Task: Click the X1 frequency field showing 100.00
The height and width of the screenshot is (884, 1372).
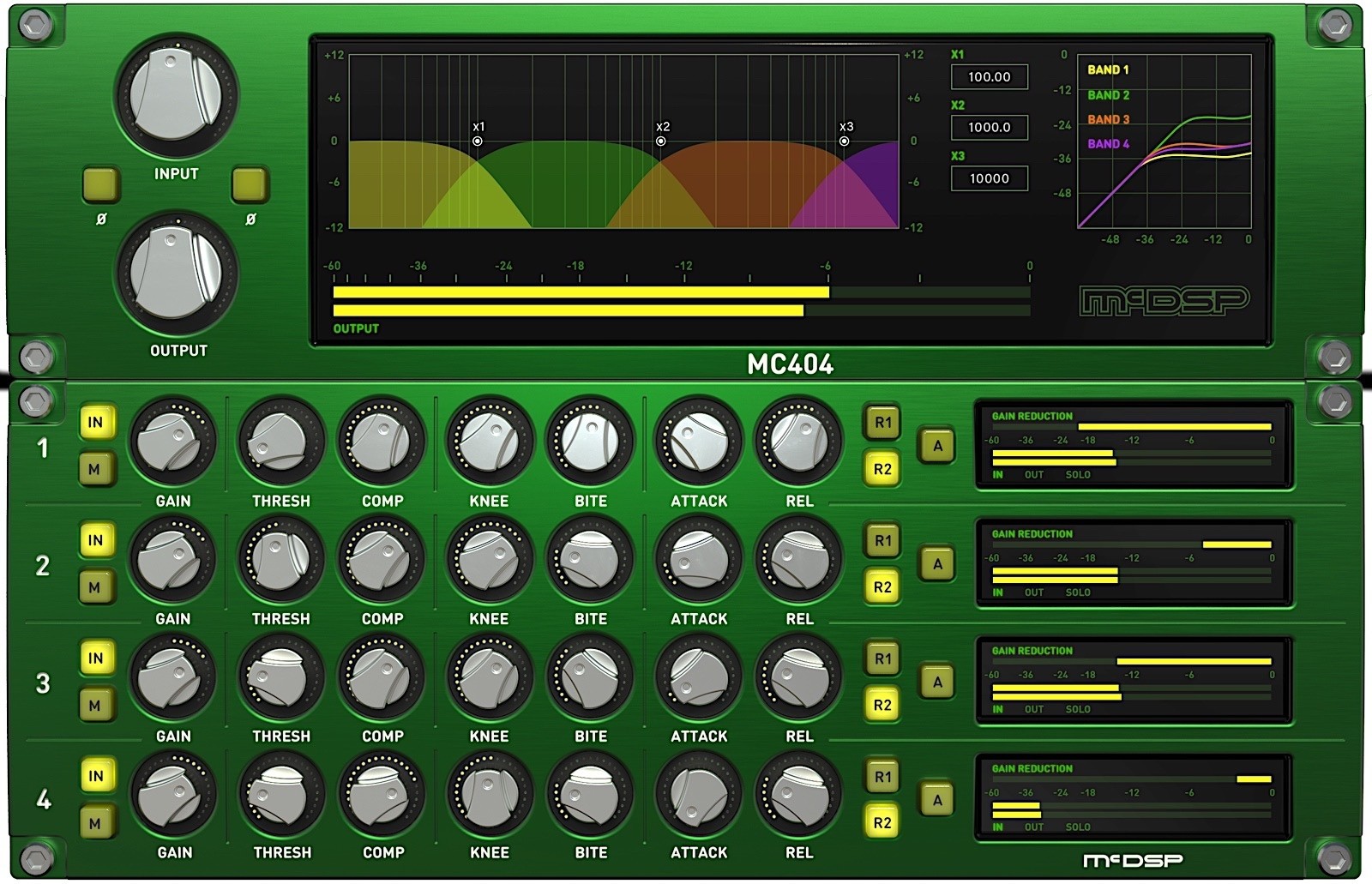Action: click(x=990, y=76)
